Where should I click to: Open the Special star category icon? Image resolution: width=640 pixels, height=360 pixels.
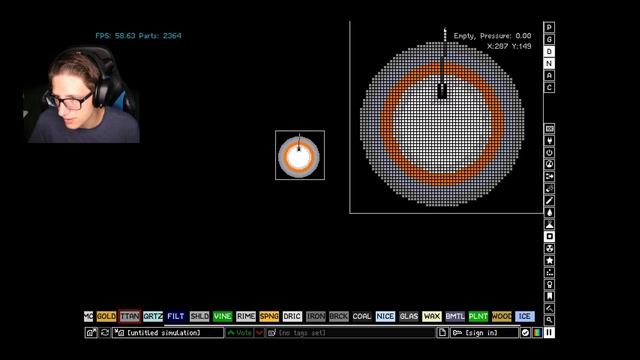pos(549,260)
